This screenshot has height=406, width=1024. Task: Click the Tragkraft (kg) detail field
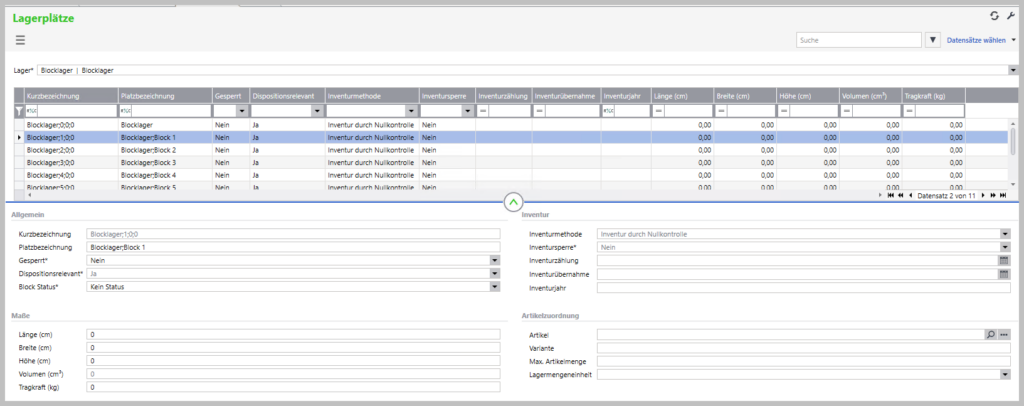293,387
